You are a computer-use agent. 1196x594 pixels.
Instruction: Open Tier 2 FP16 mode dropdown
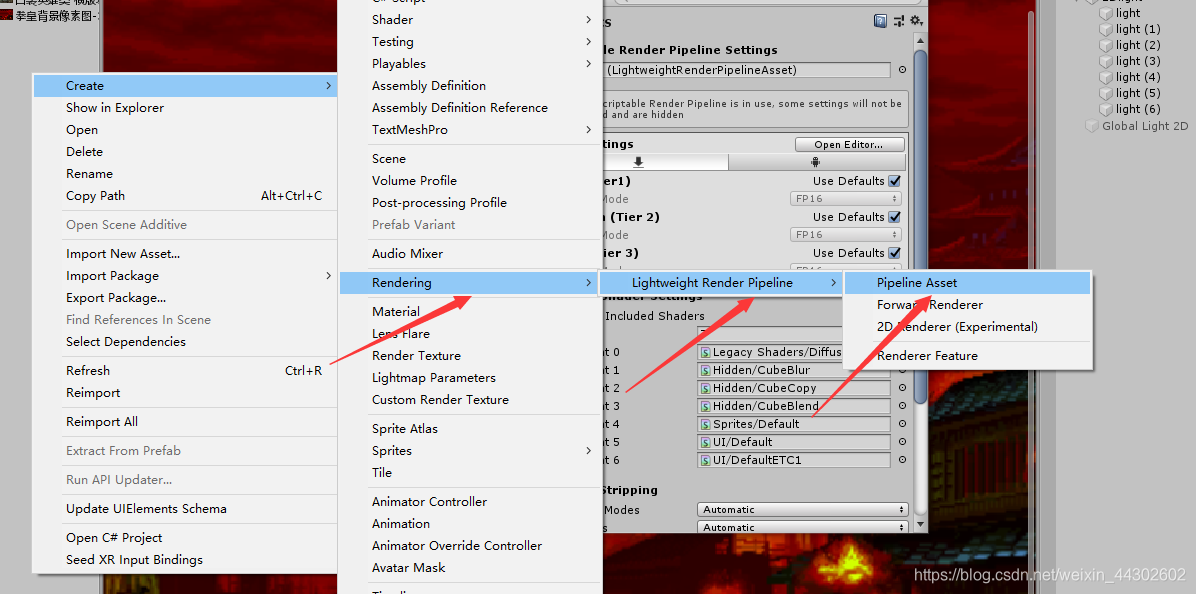[845, 235]
